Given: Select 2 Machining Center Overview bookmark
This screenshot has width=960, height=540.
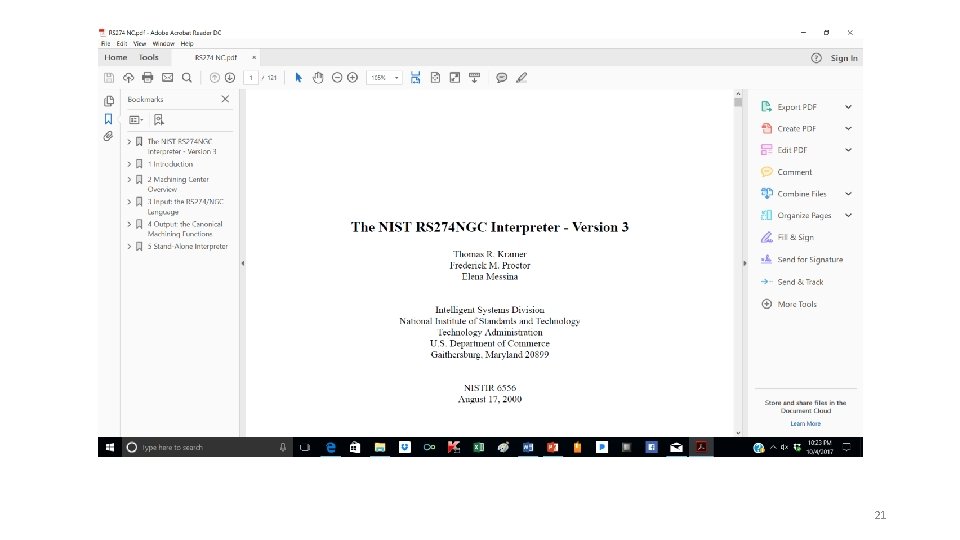Looking at the screenshot, I should 178,184.
